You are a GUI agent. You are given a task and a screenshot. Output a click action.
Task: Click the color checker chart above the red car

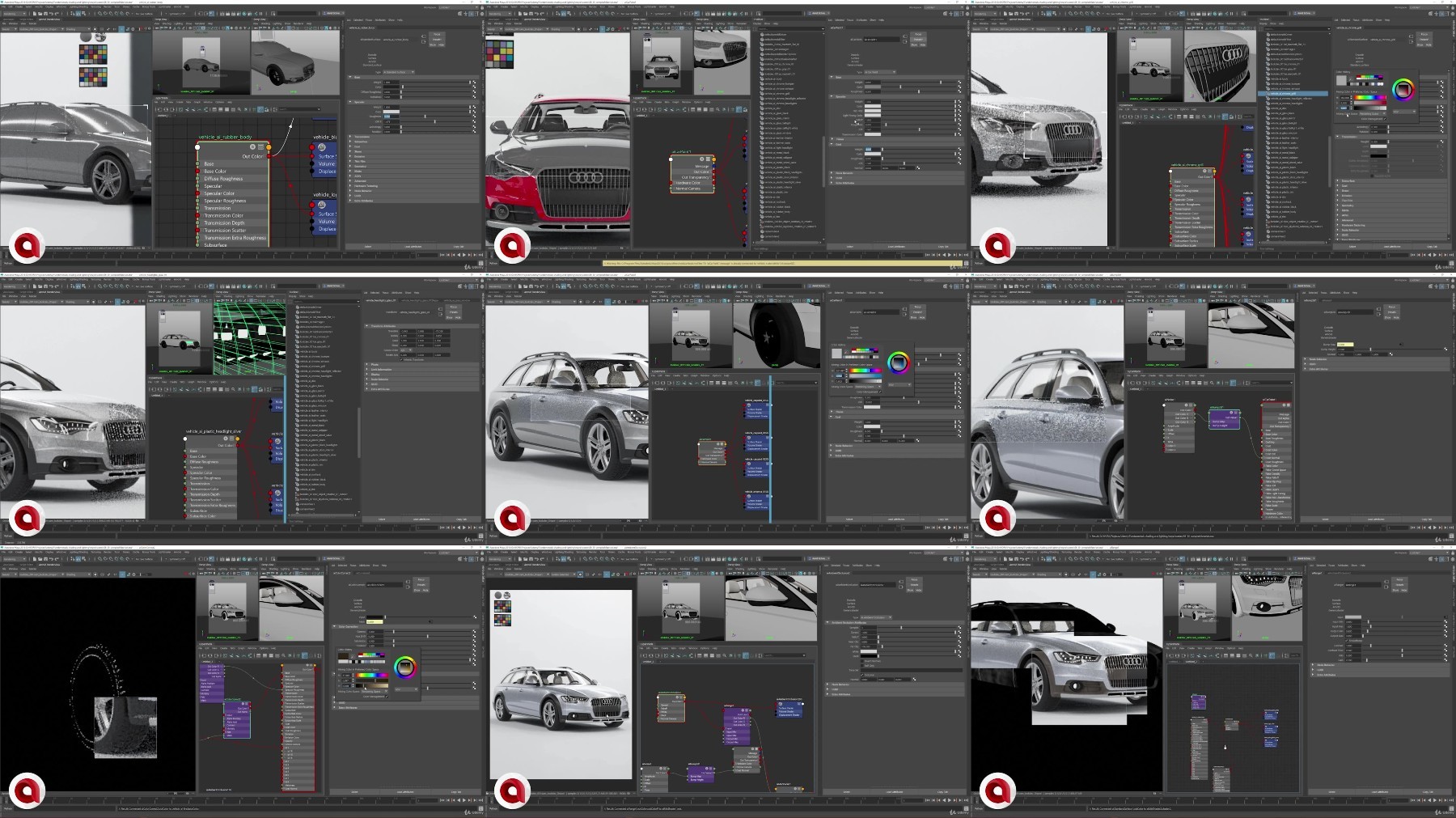pyautogui.click(x=500, y=53)
